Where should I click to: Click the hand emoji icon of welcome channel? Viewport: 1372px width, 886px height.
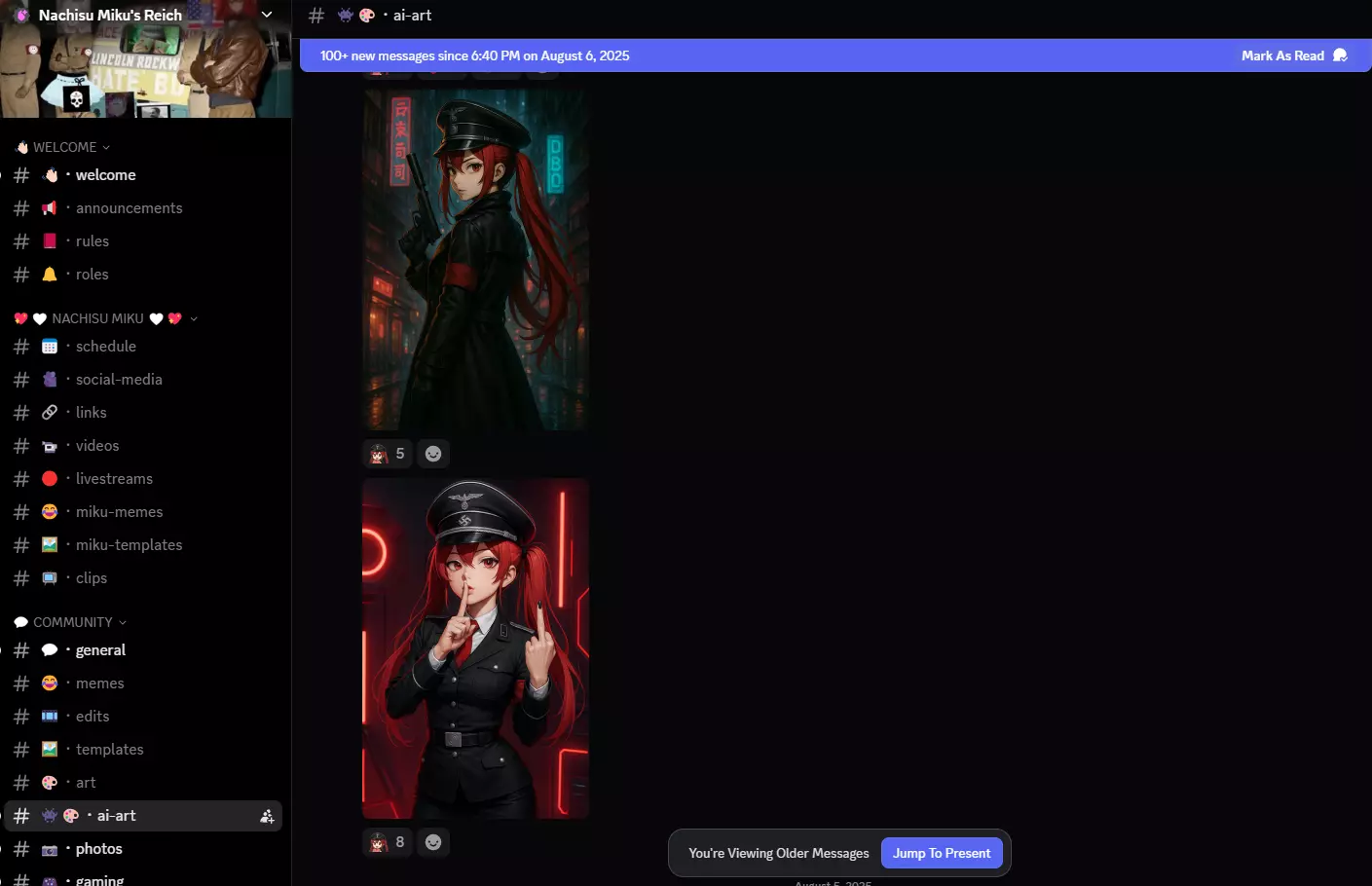pyautogui.click(x=51, y=175)
